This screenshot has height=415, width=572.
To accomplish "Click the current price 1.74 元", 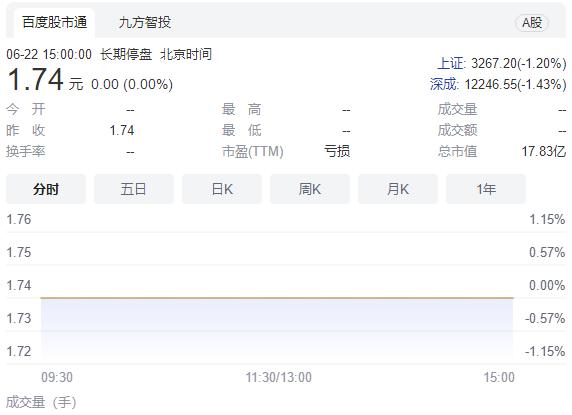I will coord(45,80).
